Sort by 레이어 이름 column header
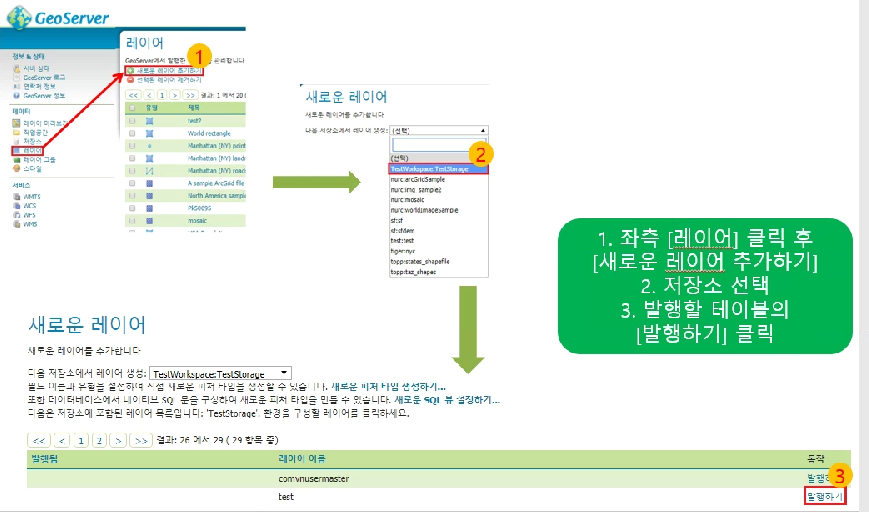869x512 pixels. [301, 459]
